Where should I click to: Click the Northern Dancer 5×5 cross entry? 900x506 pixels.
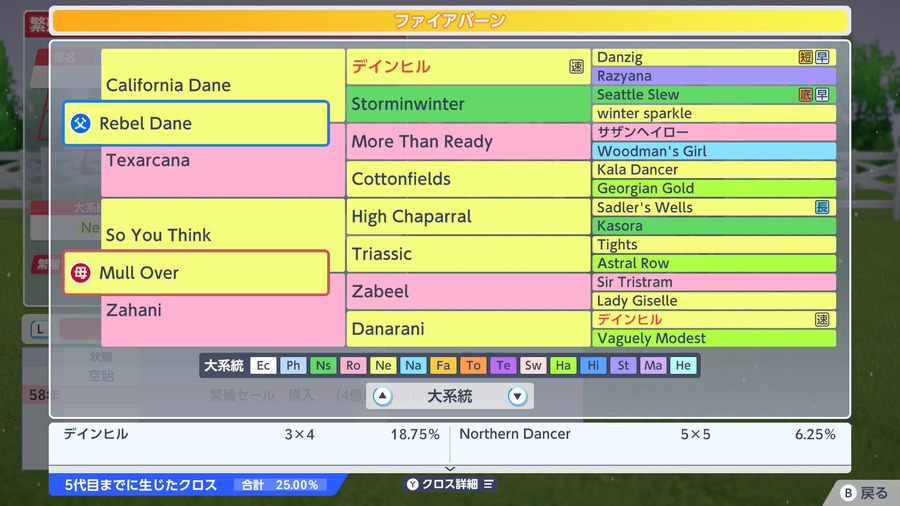[x=647, y=434]
